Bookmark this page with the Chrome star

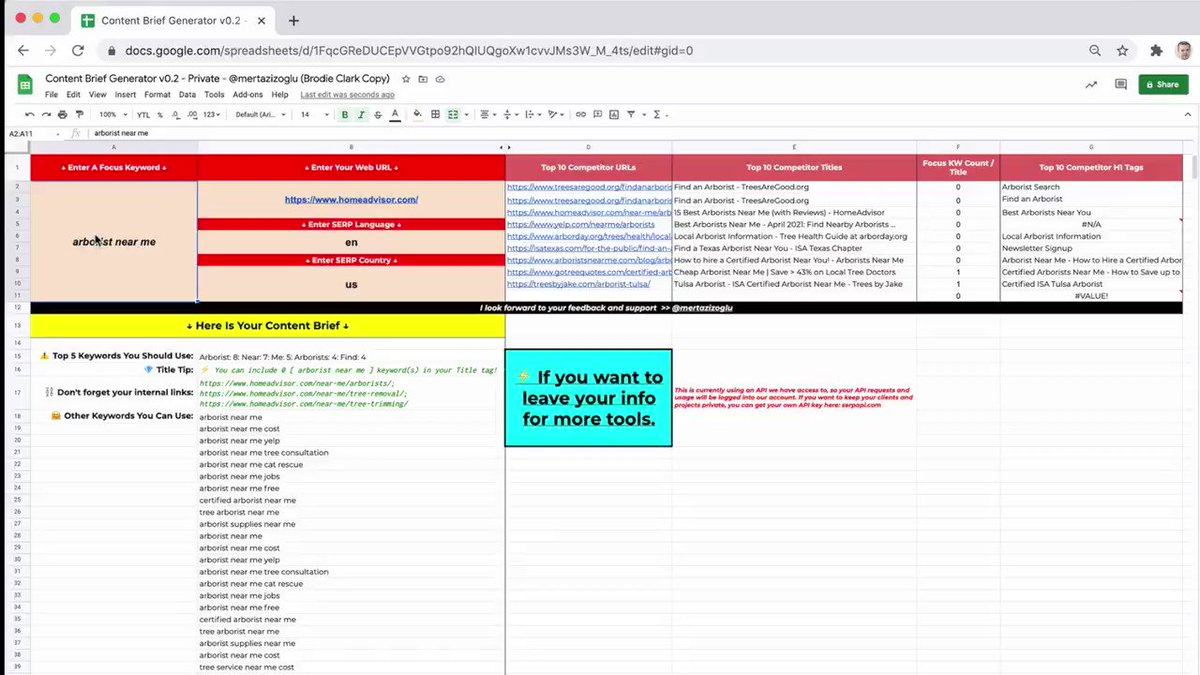tap(1123, 50)
